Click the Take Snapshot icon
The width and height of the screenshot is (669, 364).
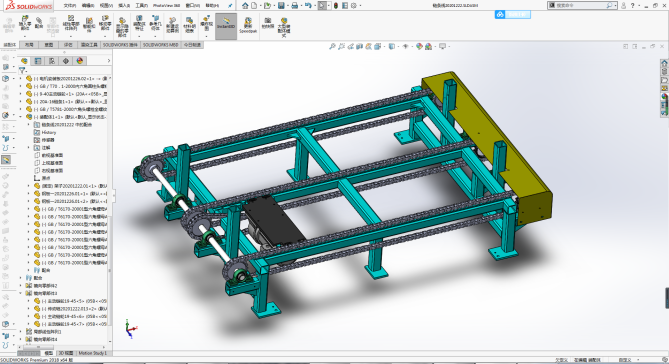[268, 20]
